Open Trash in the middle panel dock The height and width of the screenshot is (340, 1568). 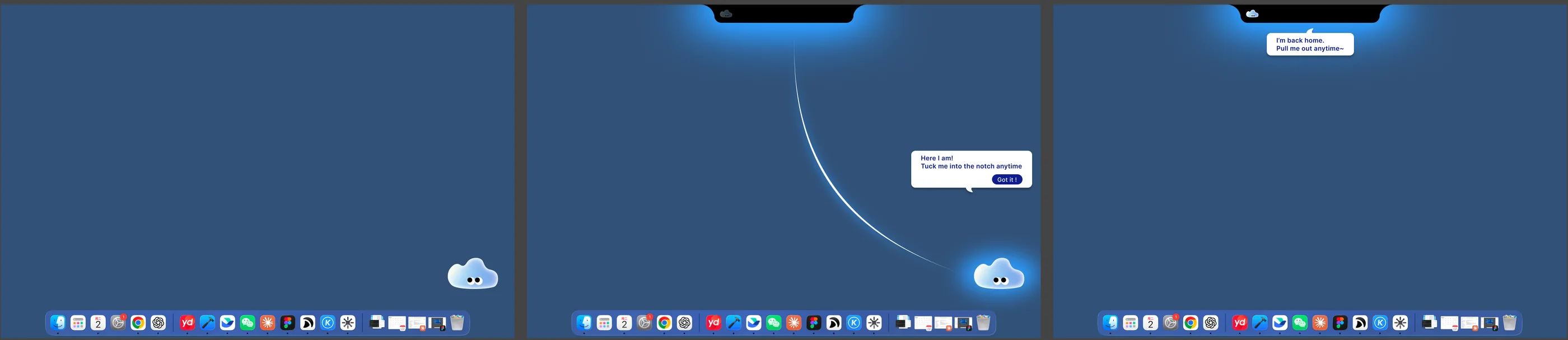click(984, 322)
